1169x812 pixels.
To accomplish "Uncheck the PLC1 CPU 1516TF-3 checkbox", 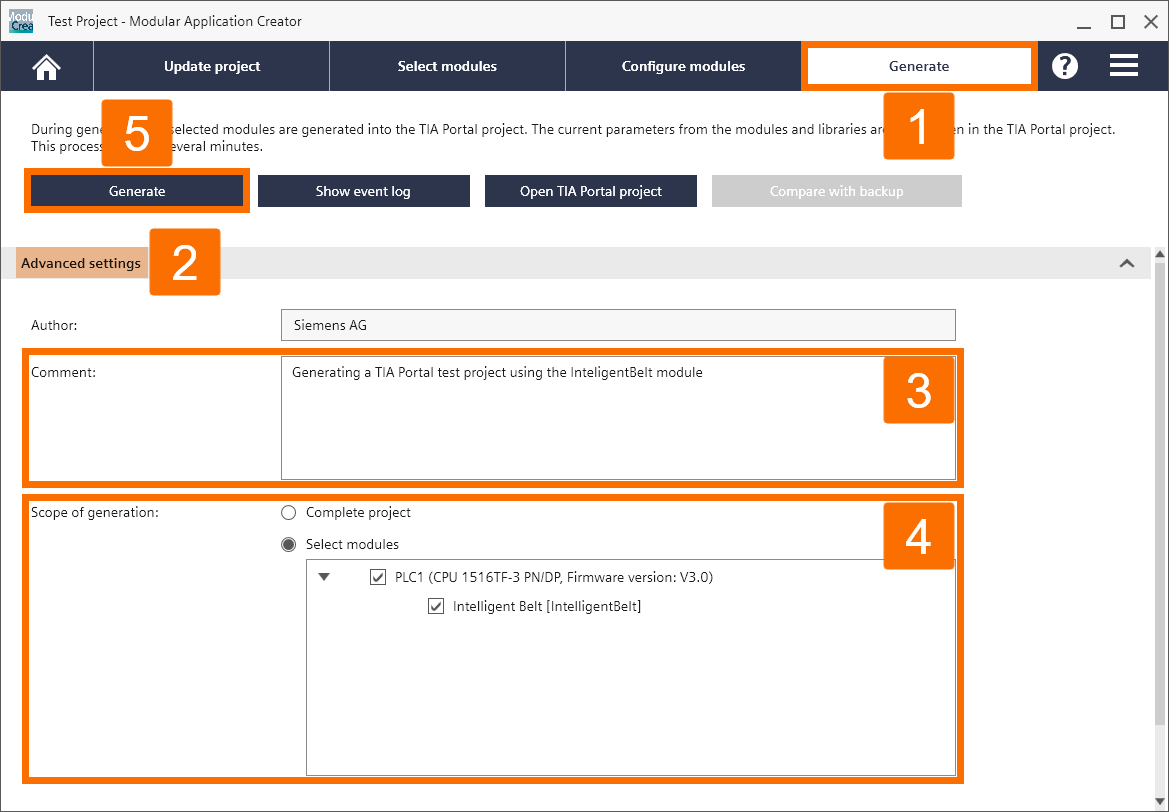I will pos(378,577).
